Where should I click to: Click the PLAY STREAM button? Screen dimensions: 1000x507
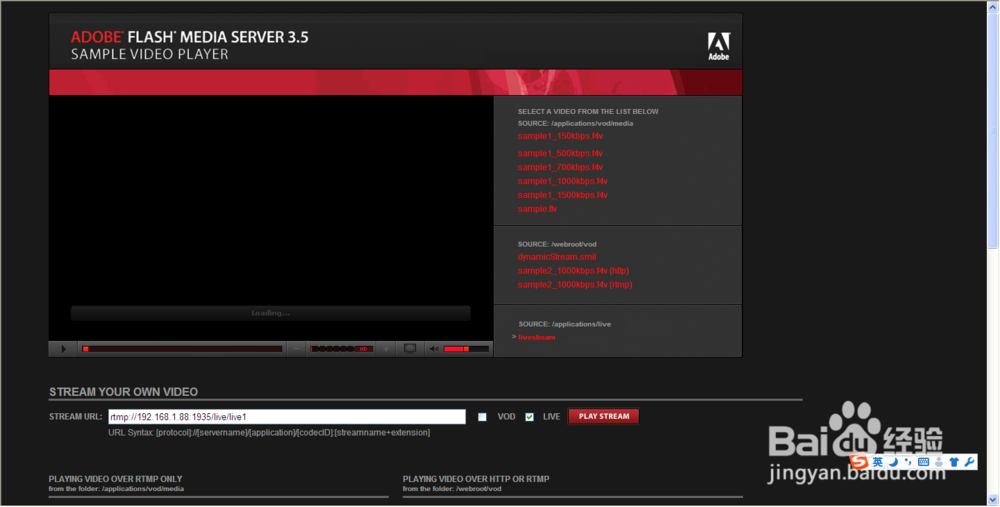click(x=604, y=416)
